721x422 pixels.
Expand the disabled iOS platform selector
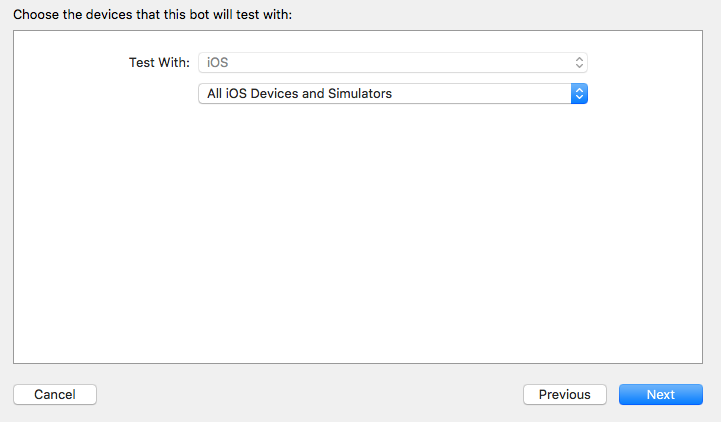point(392,62)
